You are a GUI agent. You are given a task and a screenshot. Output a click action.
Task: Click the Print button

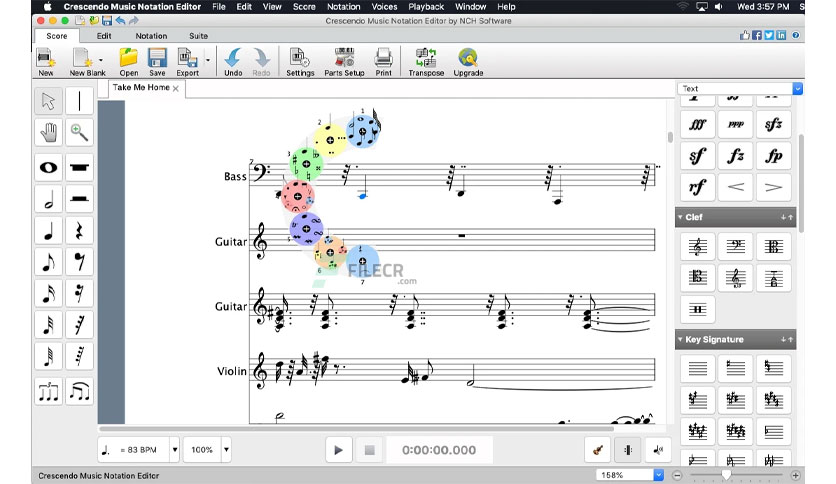coord(383,62)
